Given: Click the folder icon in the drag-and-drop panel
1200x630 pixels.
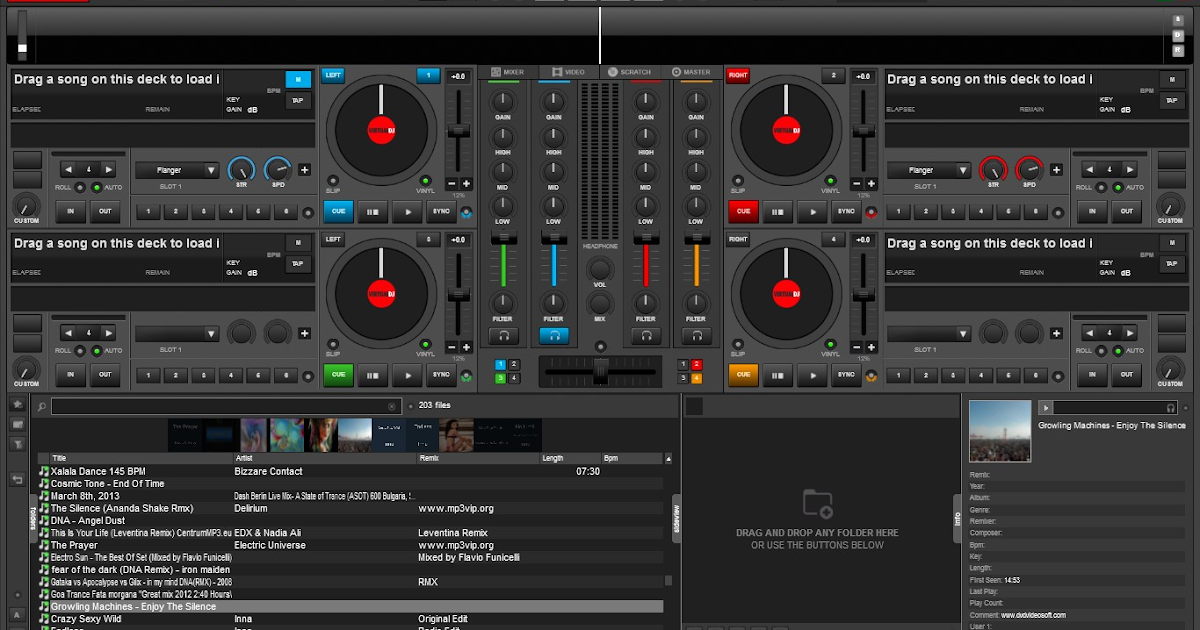Looking at the screenshot, I should [817, 502].
